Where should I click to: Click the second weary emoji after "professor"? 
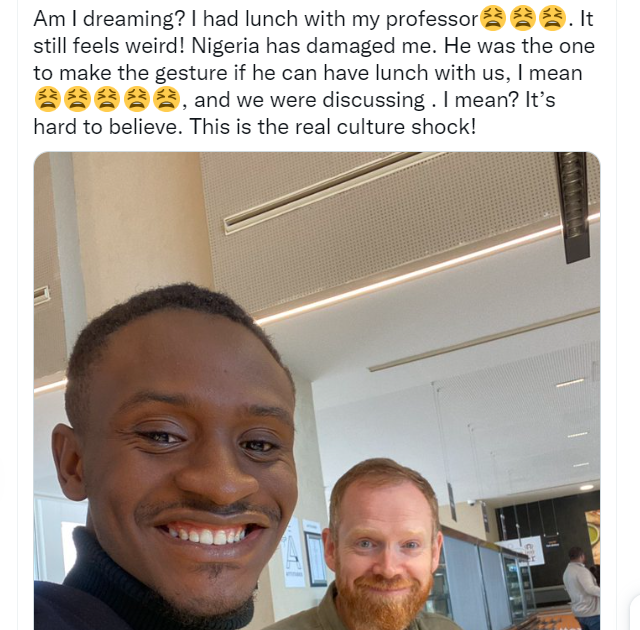pos(523,19)
